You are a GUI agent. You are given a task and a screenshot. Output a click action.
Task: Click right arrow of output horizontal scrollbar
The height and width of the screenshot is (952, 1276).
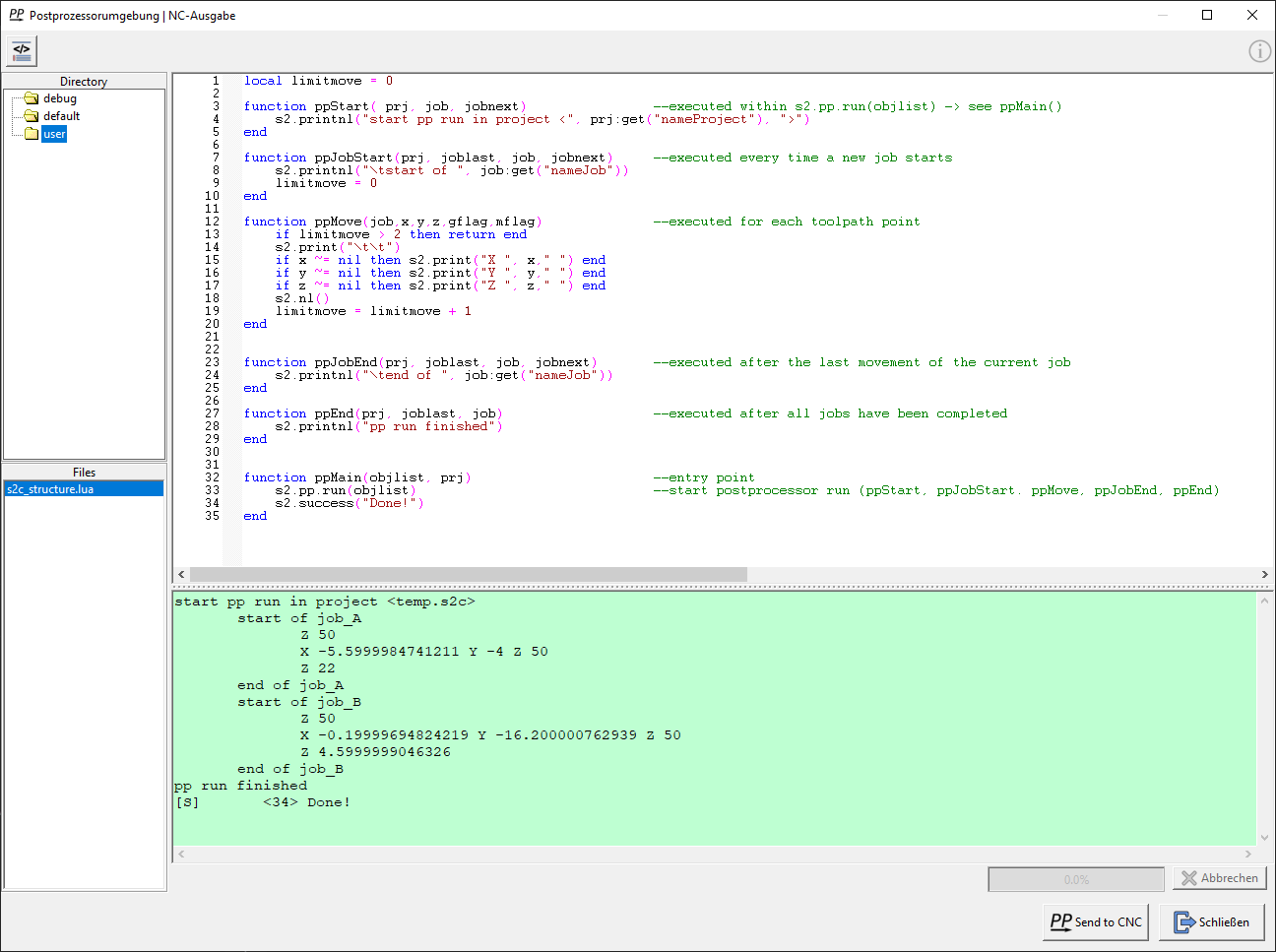[1248, 855]
